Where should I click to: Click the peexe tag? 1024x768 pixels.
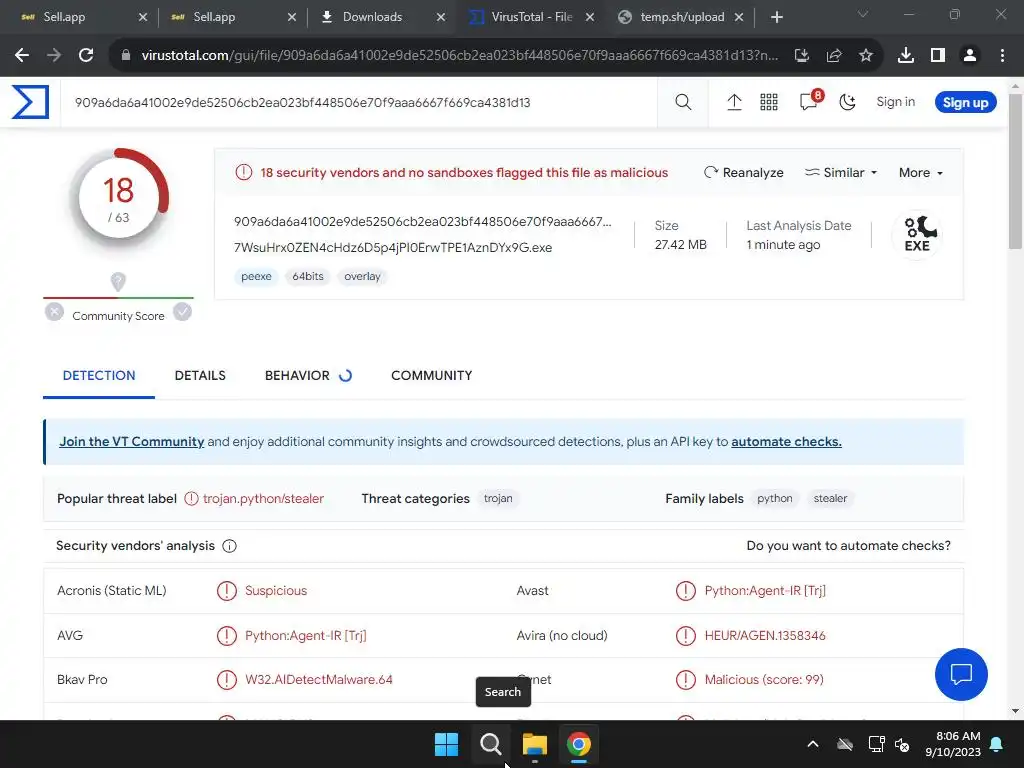(256, 276)
